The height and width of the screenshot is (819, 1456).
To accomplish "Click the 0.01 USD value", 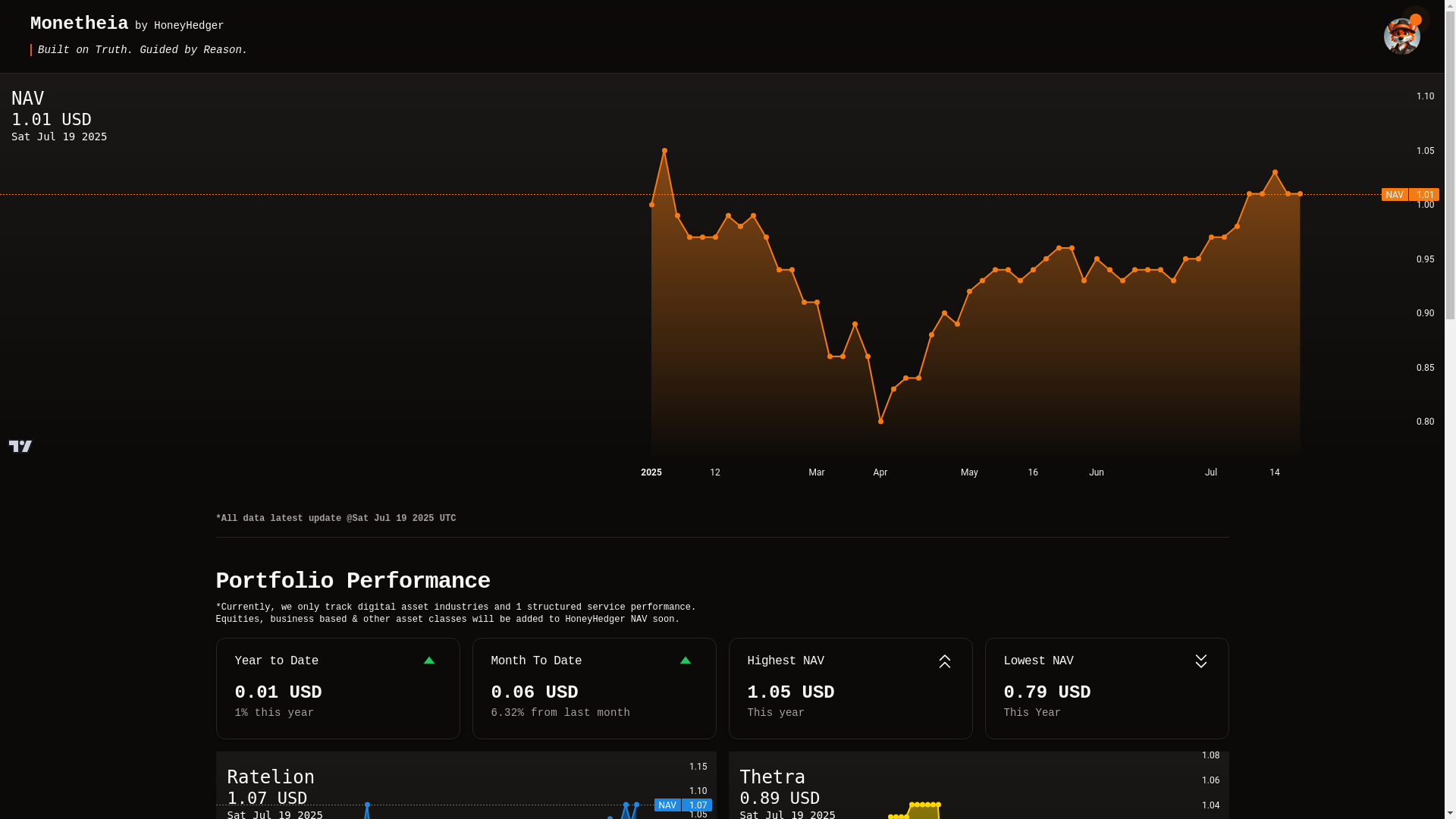I will 278,692.
